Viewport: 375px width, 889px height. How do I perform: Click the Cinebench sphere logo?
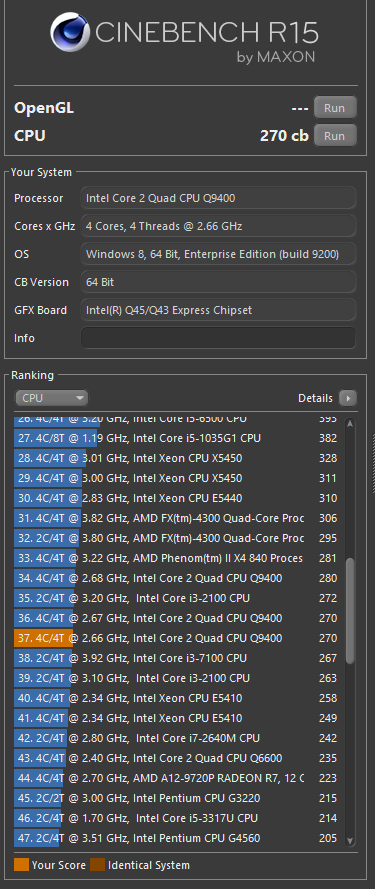[70, 32]
